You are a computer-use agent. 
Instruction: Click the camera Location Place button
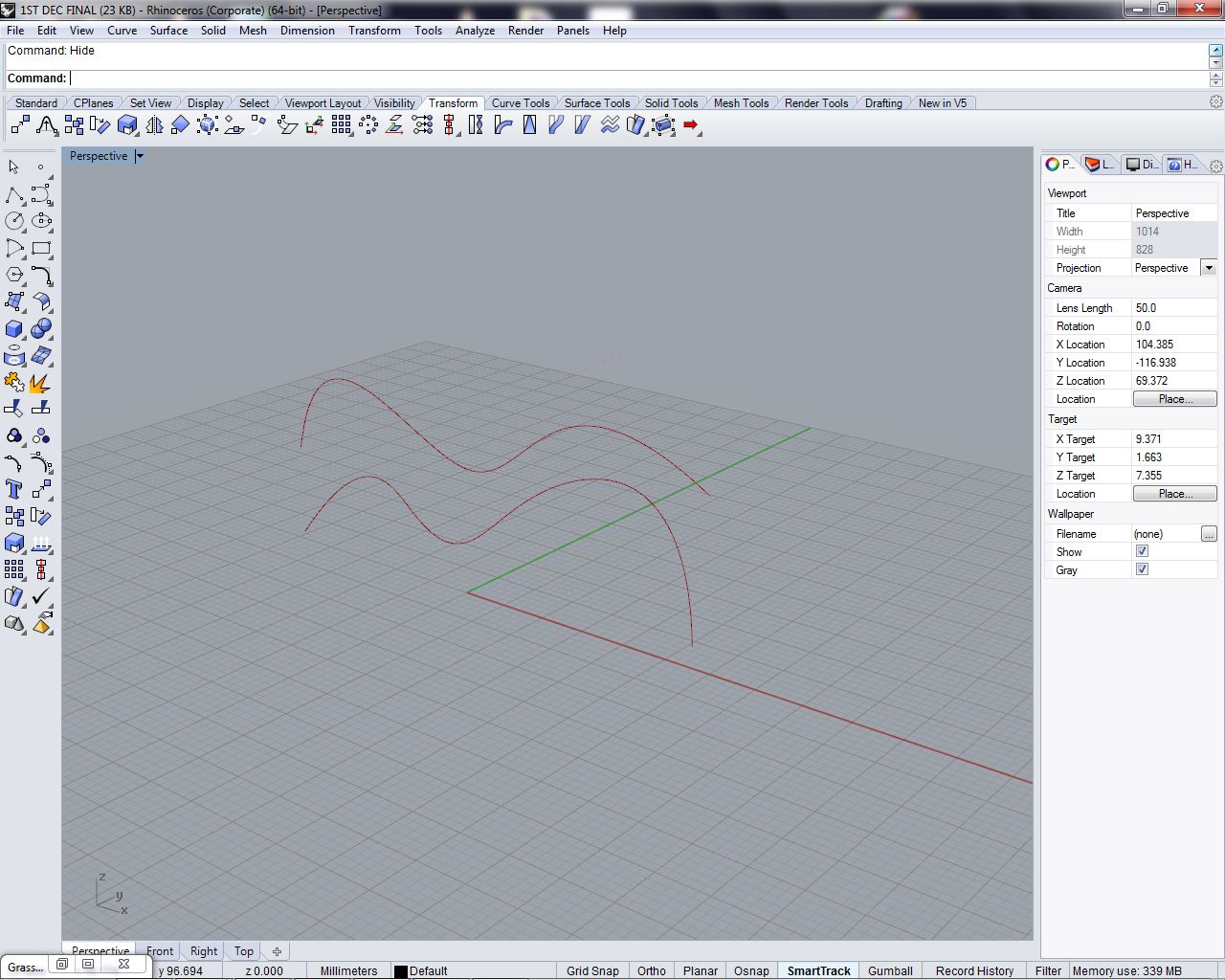[1174, 399]
